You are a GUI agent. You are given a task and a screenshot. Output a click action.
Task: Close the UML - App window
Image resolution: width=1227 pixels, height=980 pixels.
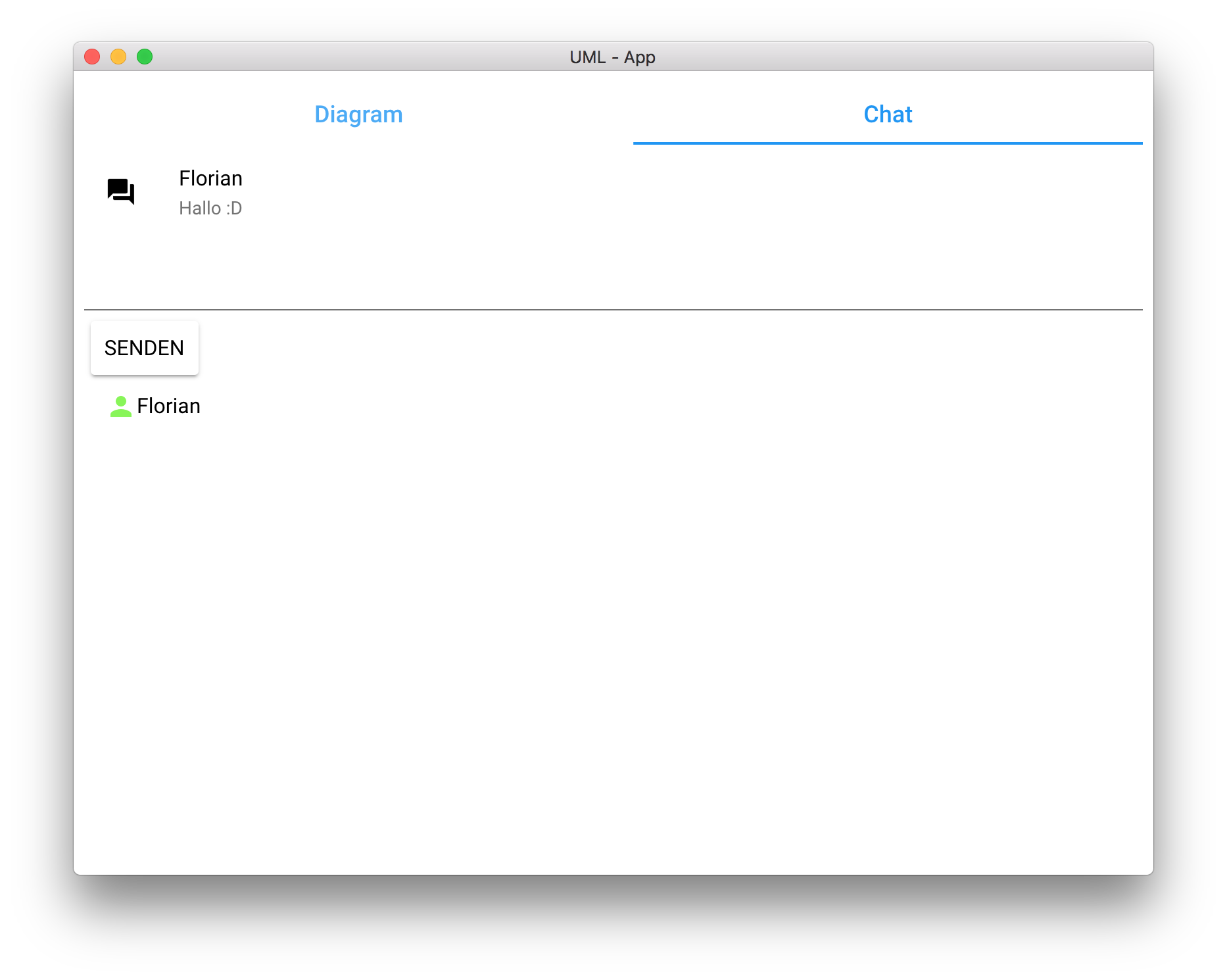point(92,57)
